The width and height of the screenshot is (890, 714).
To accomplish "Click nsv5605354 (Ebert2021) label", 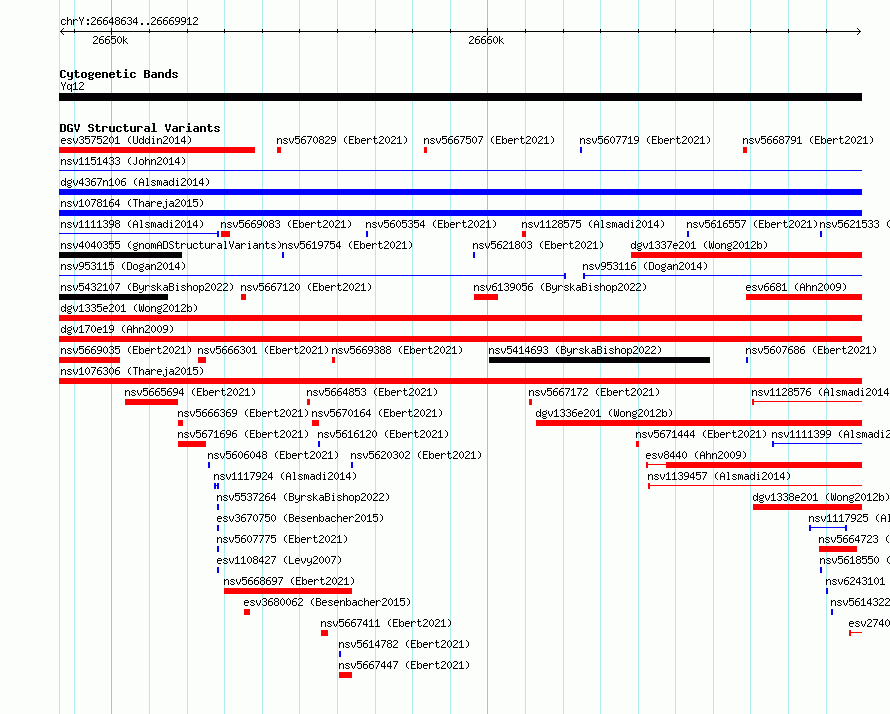I will tap(431, 224).
